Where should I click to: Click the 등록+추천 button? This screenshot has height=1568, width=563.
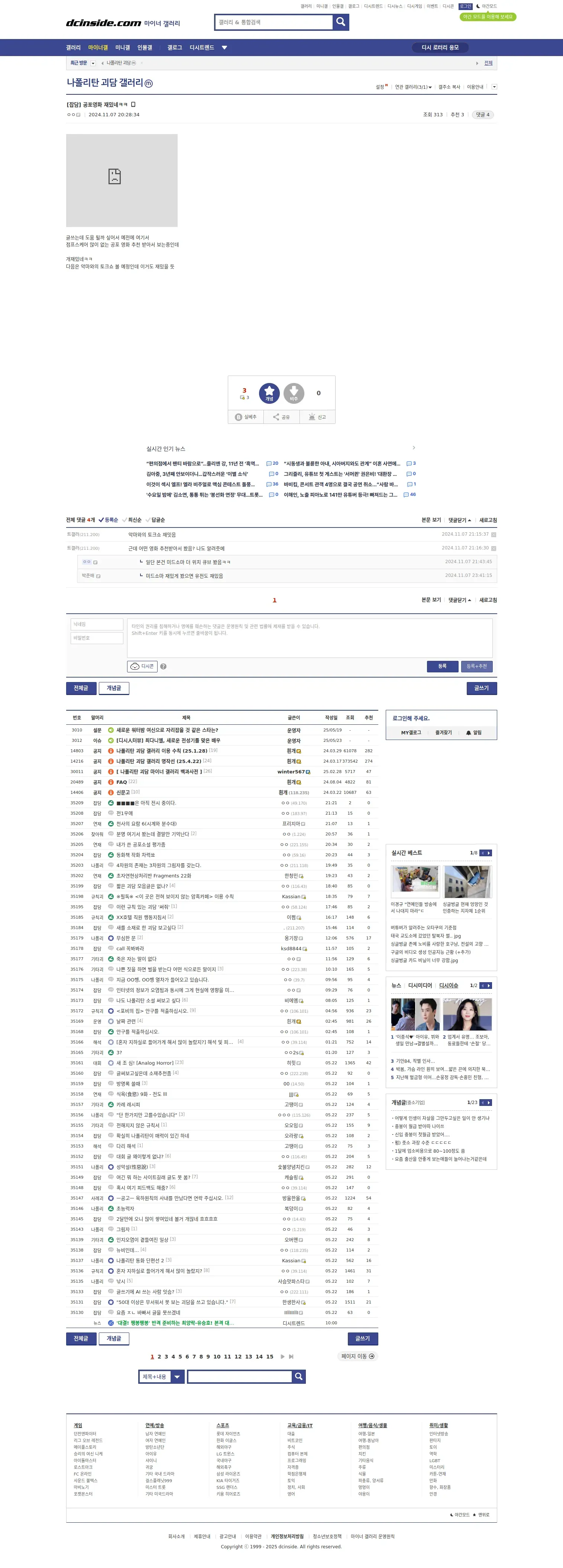tap(476, 666)
